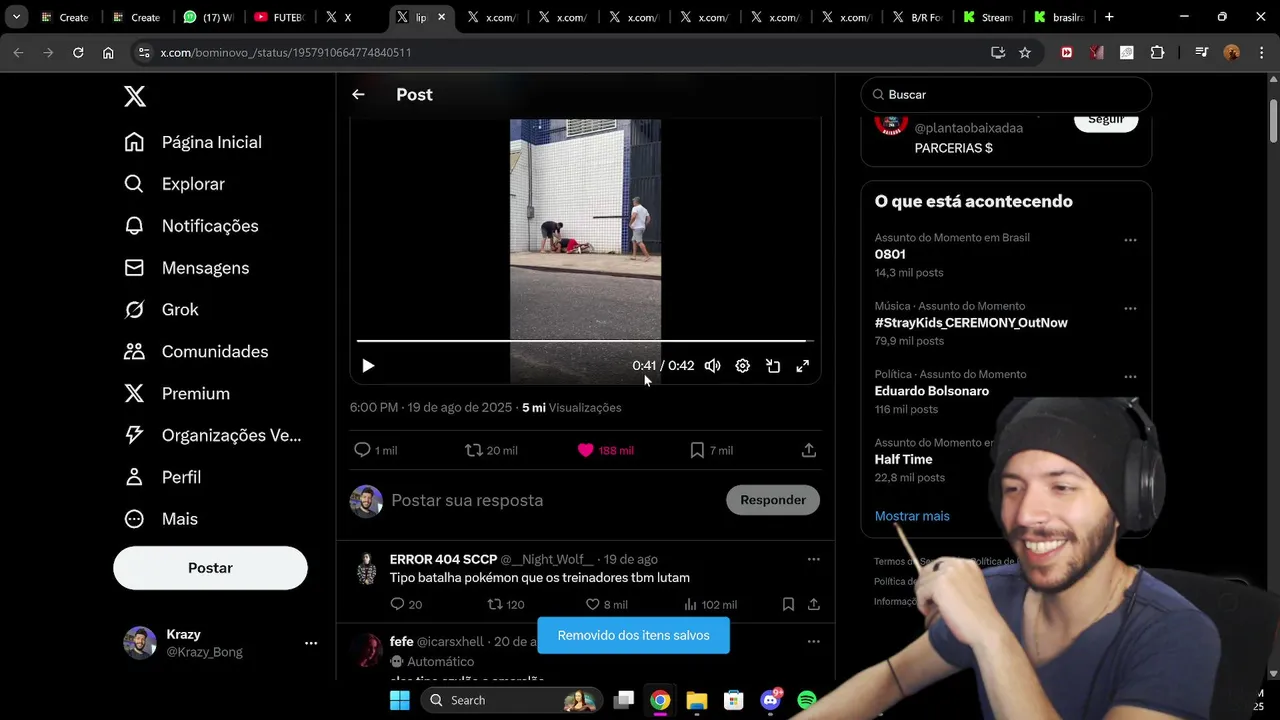Open trending topic 0801
Image resolution: width=1280 pixels, height=720 pixels.
click(x=890, y=254)
